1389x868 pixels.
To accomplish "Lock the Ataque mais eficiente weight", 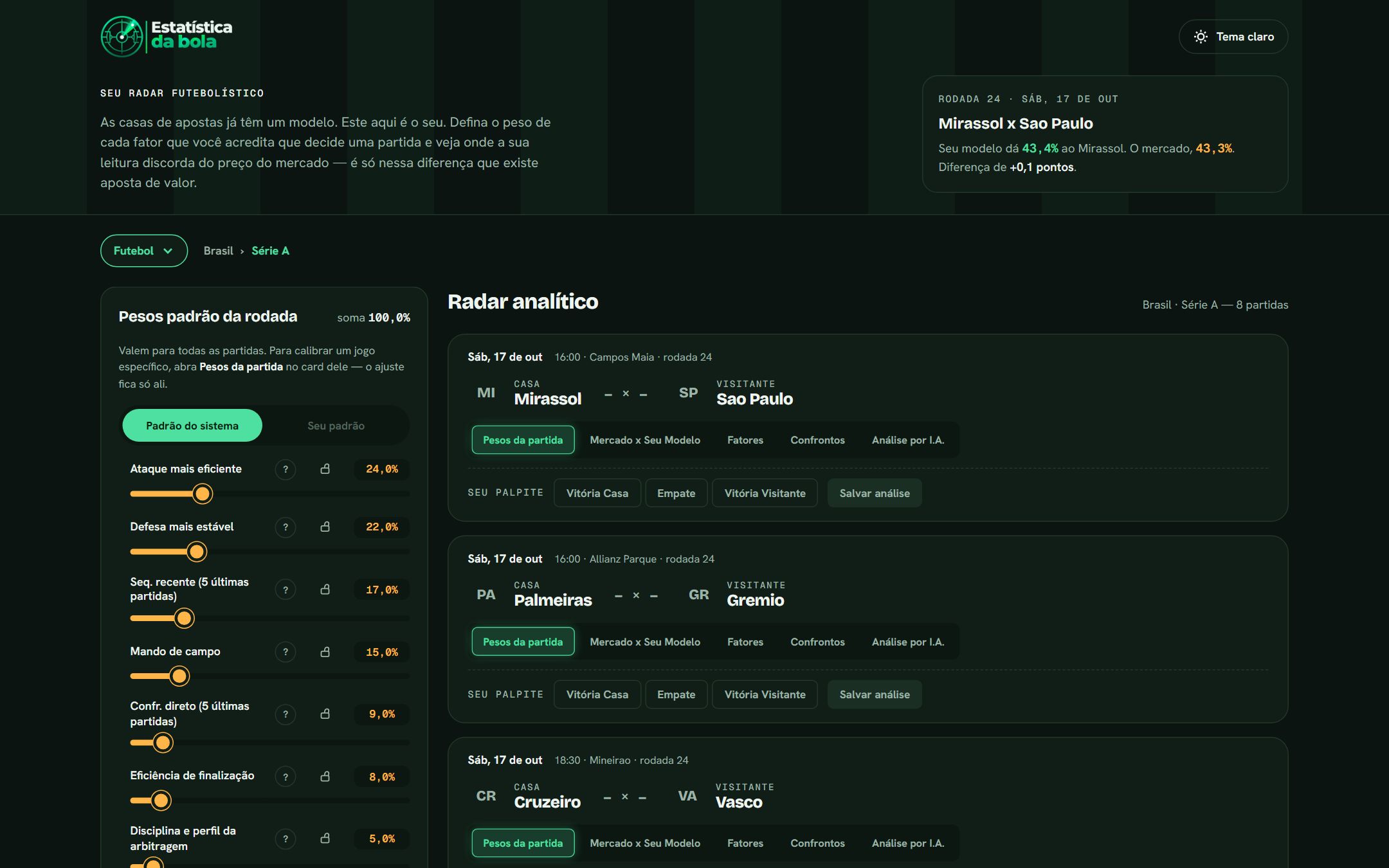I will pos(325,469).
